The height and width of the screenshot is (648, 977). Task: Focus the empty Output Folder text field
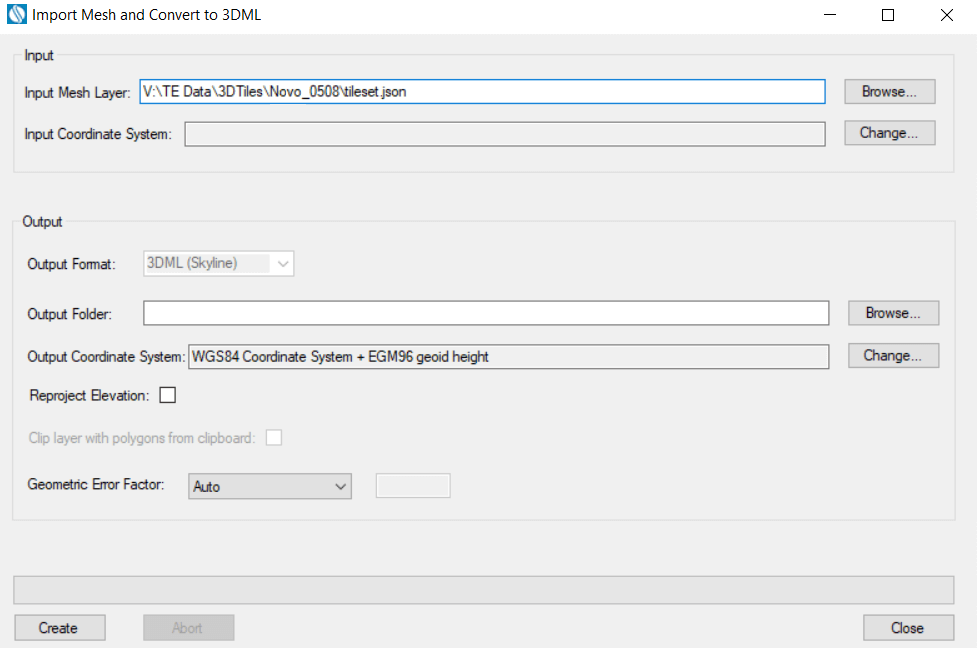486,313
